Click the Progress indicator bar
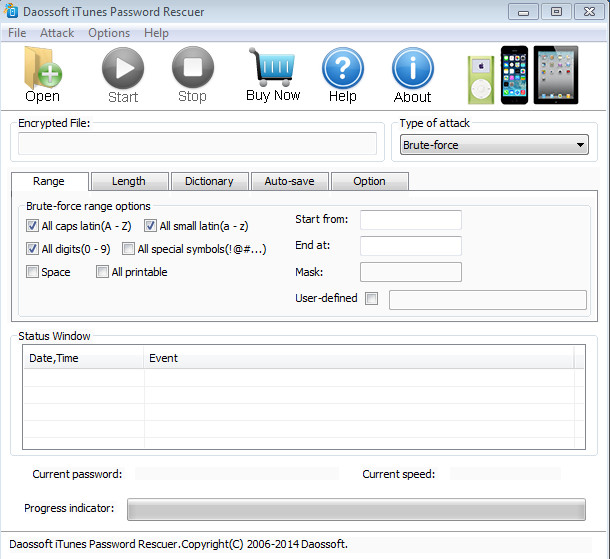 tap(356, 509)
